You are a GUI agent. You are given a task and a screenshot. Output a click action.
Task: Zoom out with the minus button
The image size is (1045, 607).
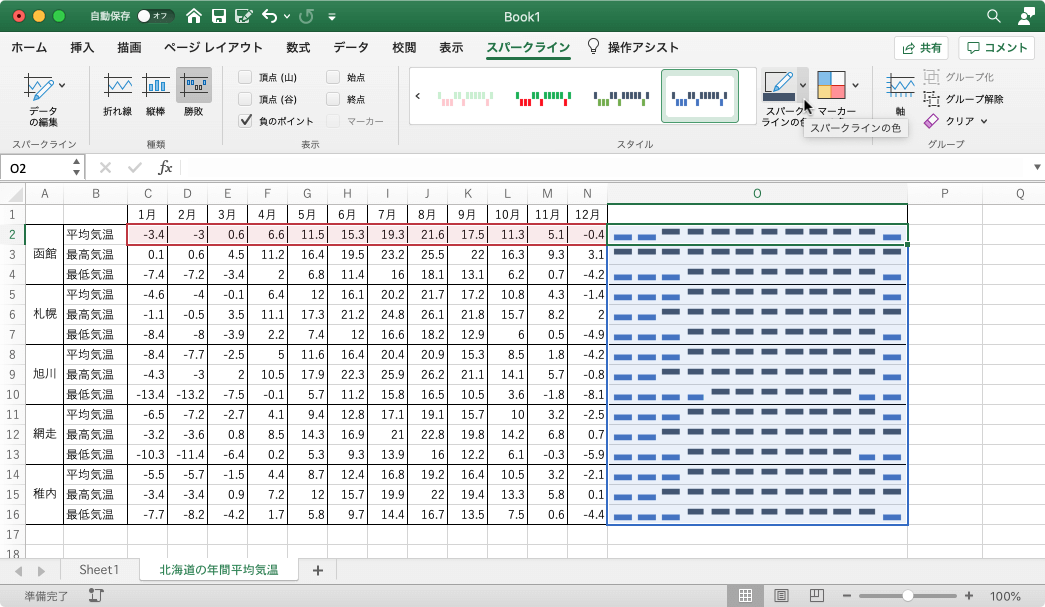[846, 596]
